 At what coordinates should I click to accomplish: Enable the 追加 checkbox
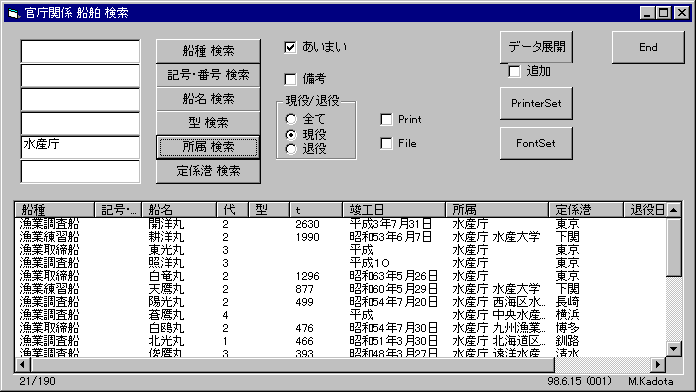[514, 71]
